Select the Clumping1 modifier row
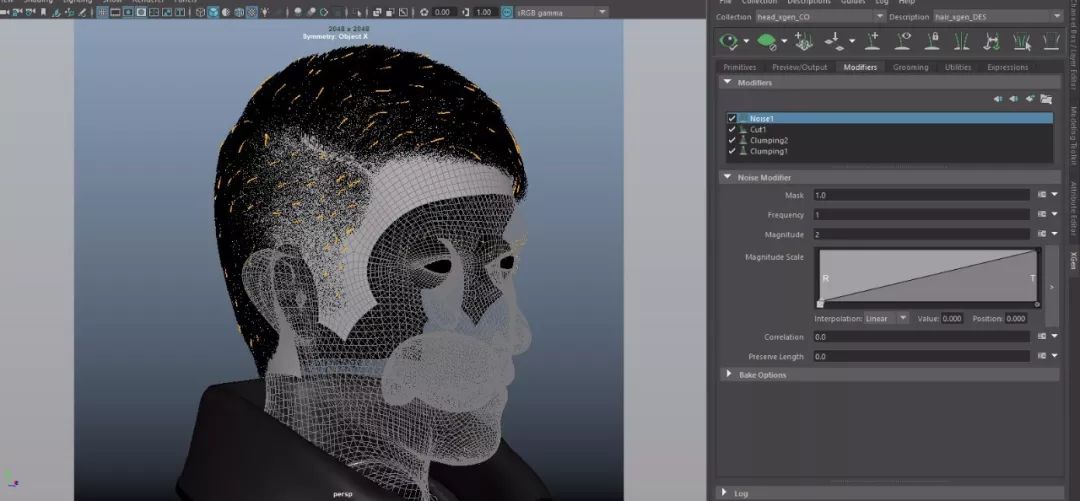1080x501 pixels. 889,151
